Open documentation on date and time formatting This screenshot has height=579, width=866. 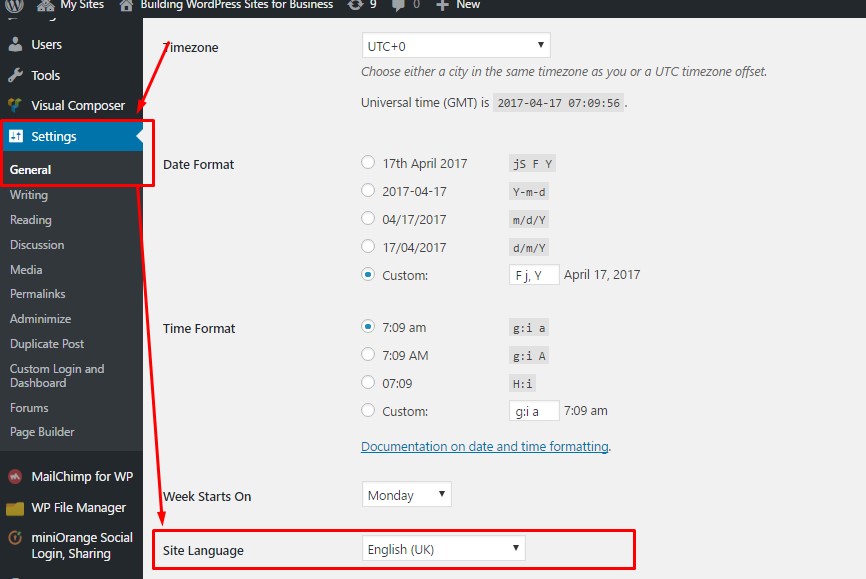(485, 446)
